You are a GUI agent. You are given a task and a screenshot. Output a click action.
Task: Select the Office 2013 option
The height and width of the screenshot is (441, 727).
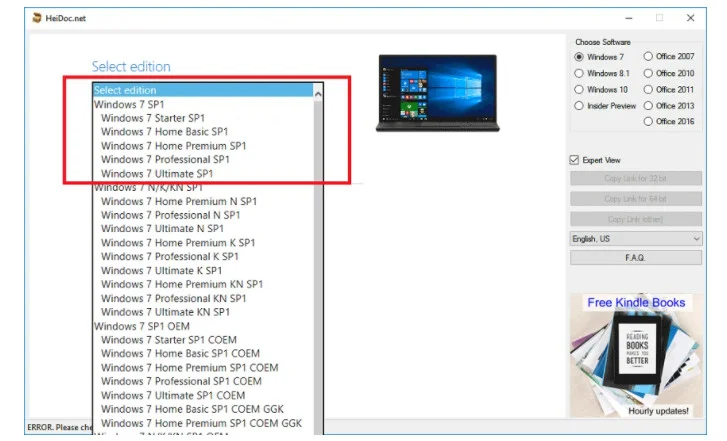(x=648, y=105)
